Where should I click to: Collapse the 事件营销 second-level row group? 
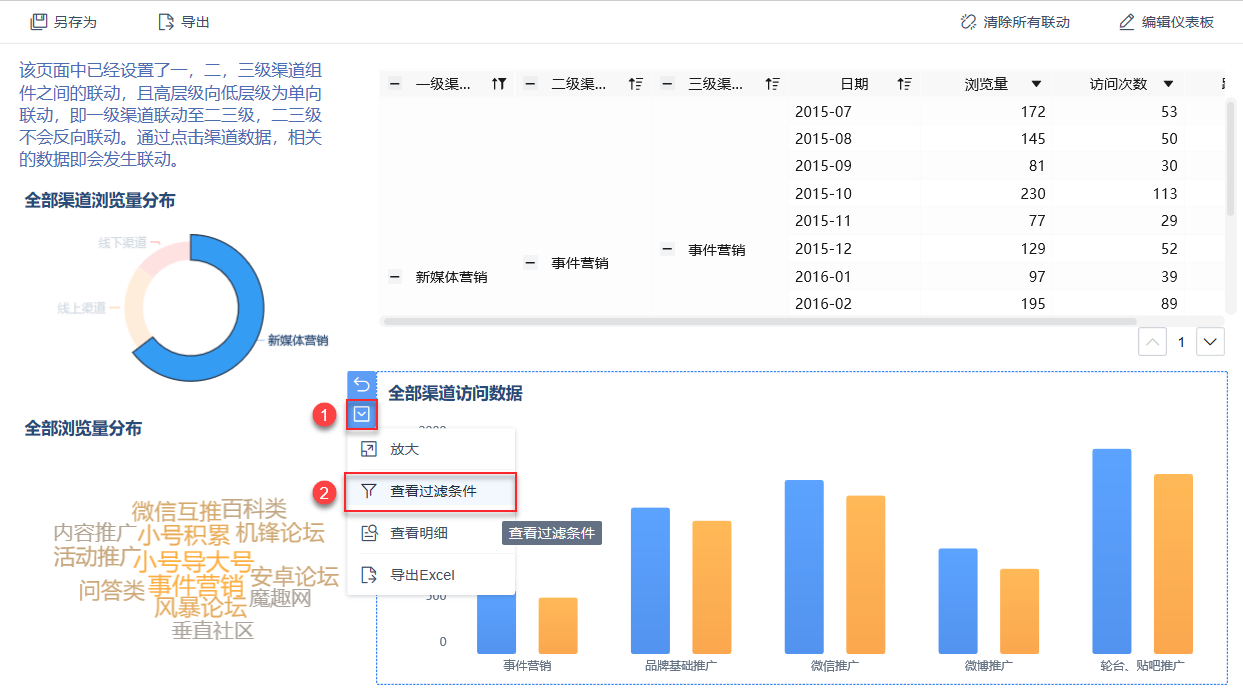click(x=531, y=263)
